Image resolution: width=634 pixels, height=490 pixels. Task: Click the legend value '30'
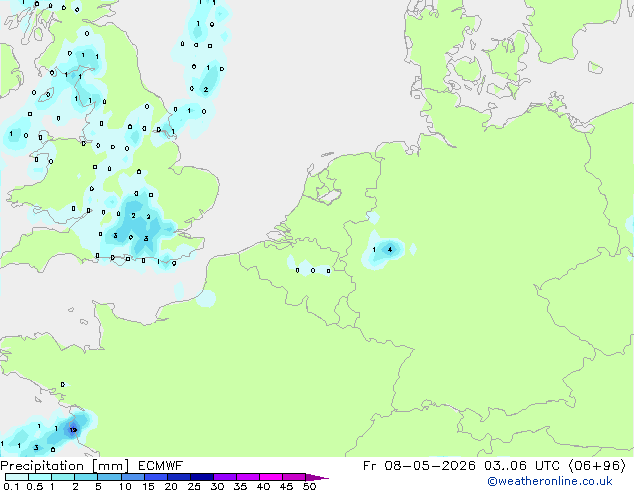point(217,486)
